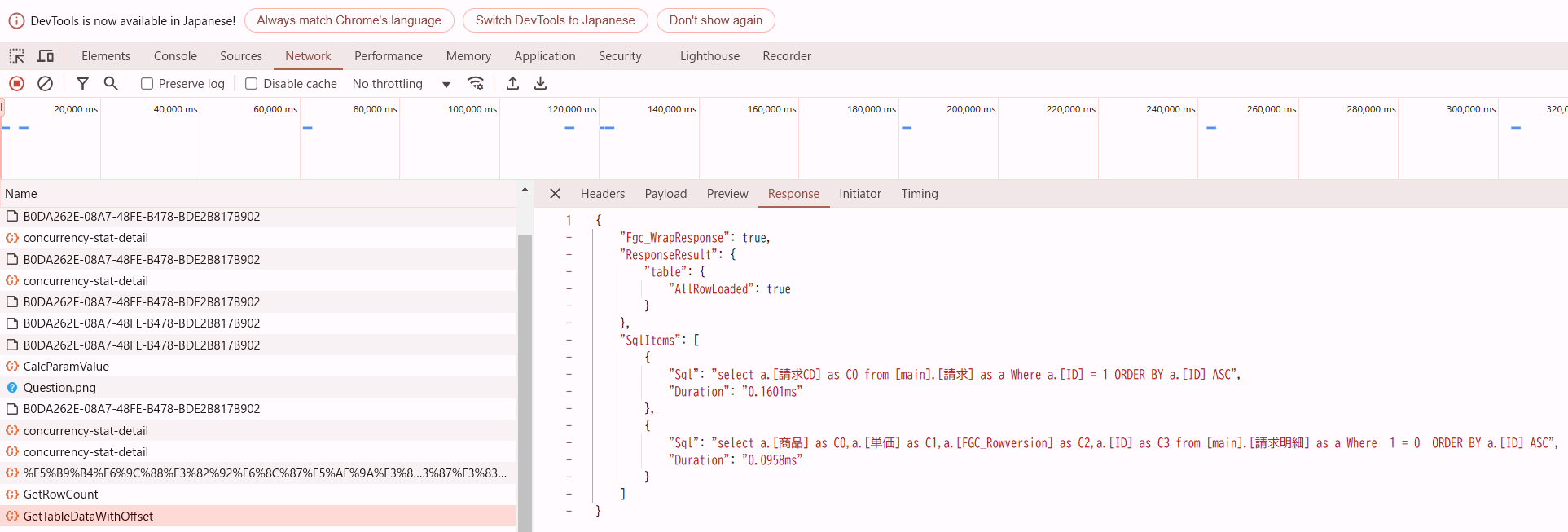Image resolution: width=1568 pixels, height=532 pixels.
Task: Click the import HAR file icon
Action: pyautogui.click(x=512, y=84)
